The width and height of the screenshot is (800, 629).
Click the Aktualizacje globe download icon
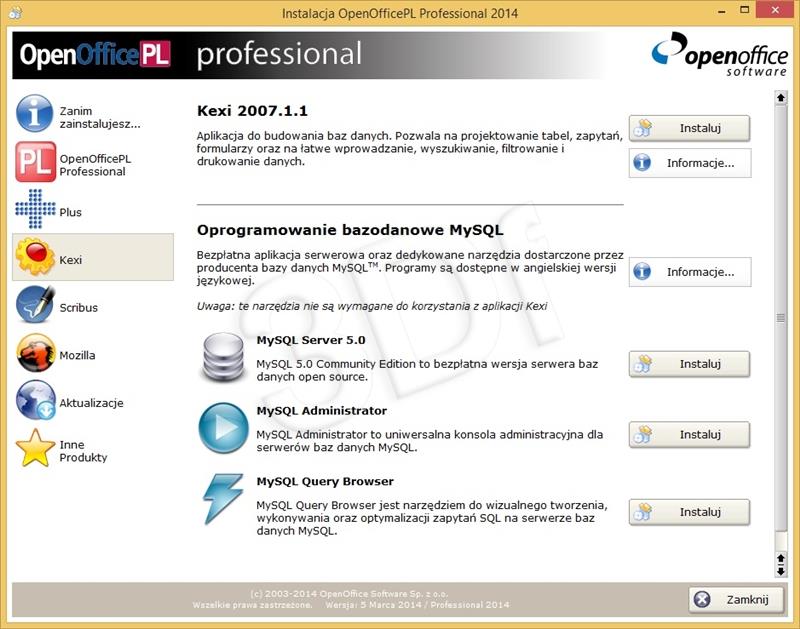pos(35,399)
